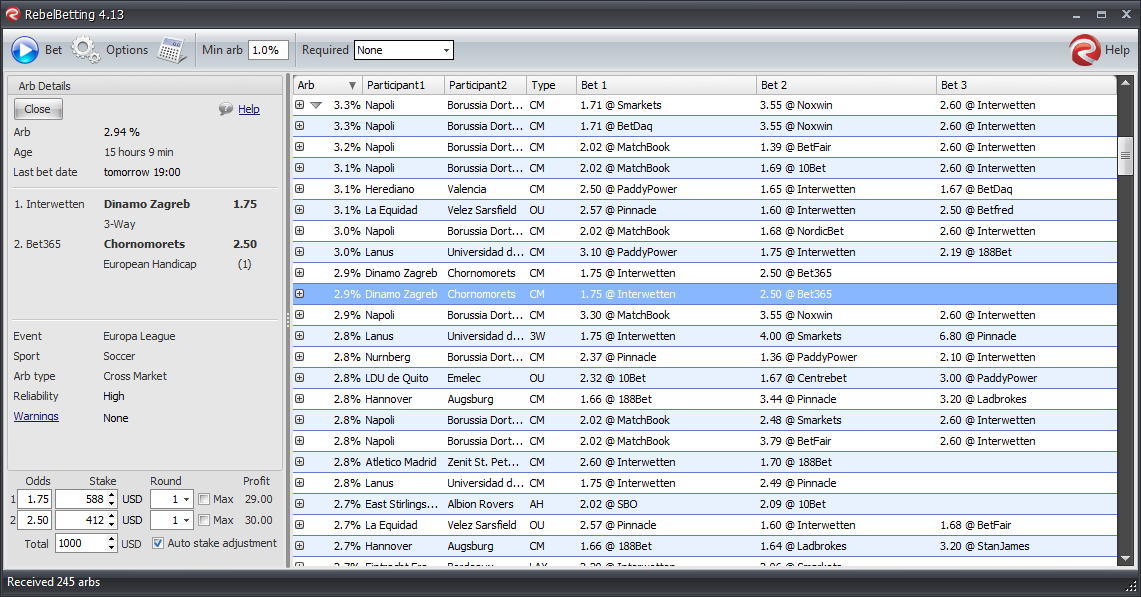Click '2.09 @ 10Bet' bet cell
1141x597 pixels.
[x=793, y=504]
